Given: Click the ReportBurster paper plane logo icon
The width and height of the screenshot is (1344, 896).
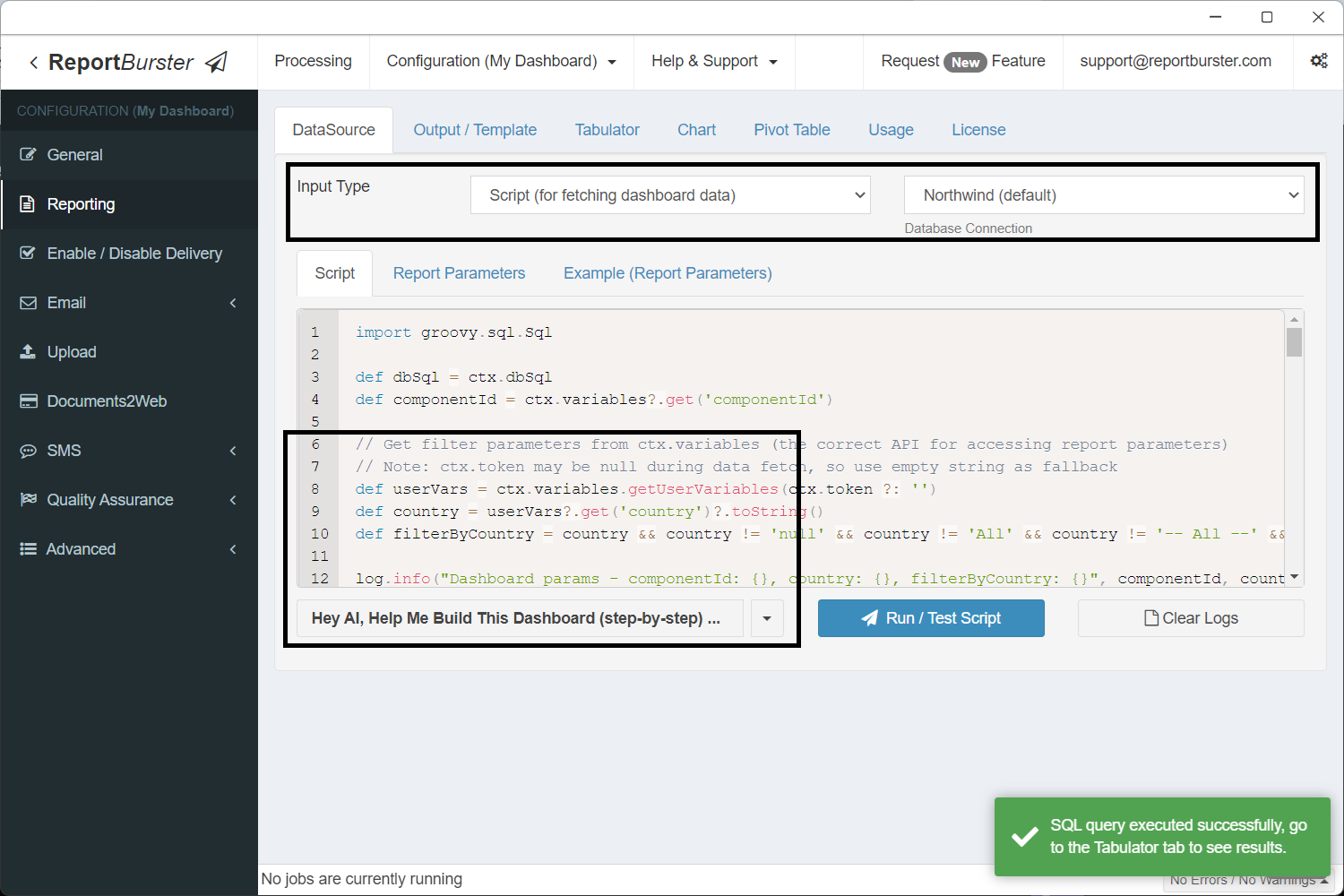Looking at the screenshot, I should coord(217,62).
